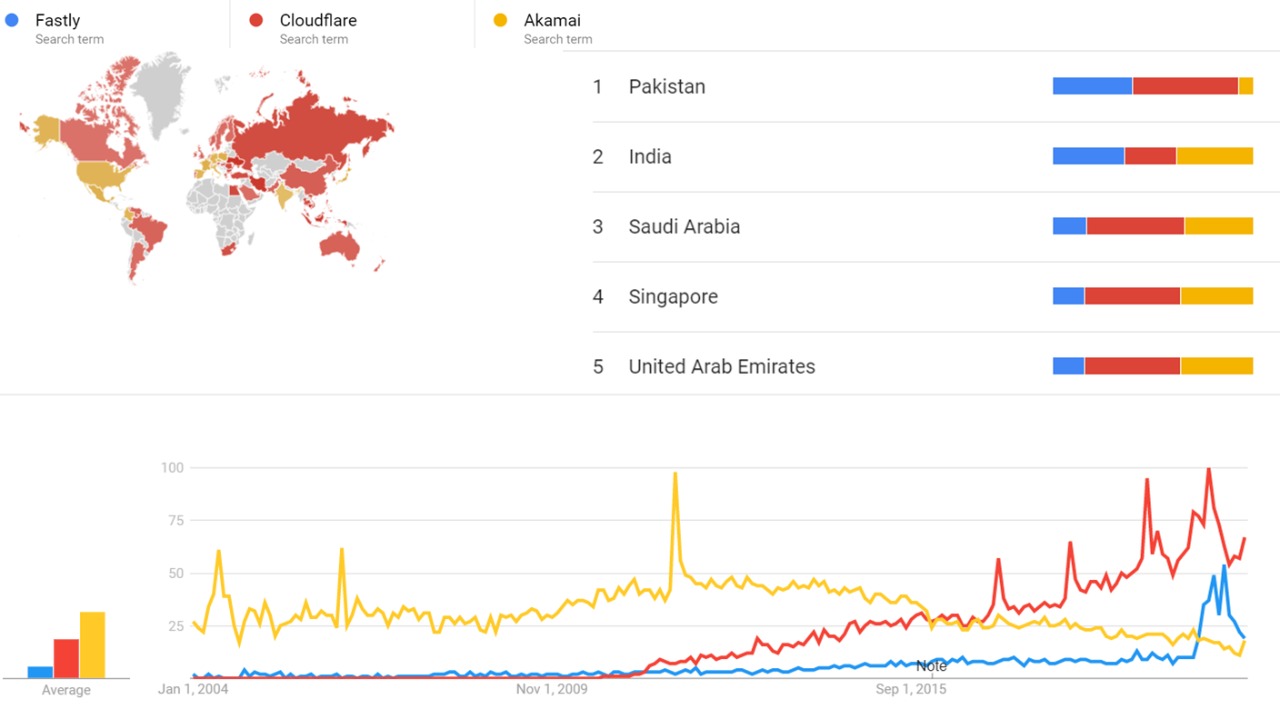
Task: Select the Cloudflare search term label
Action: pos(318,20)
